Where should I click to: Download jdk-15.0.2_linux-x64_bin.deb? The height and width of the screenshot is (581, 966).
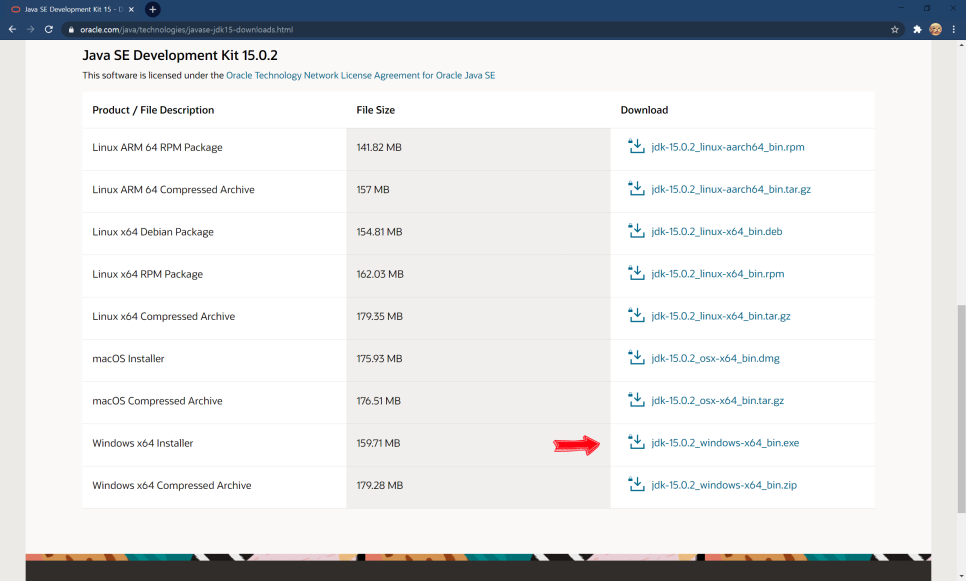click(716, 231)
